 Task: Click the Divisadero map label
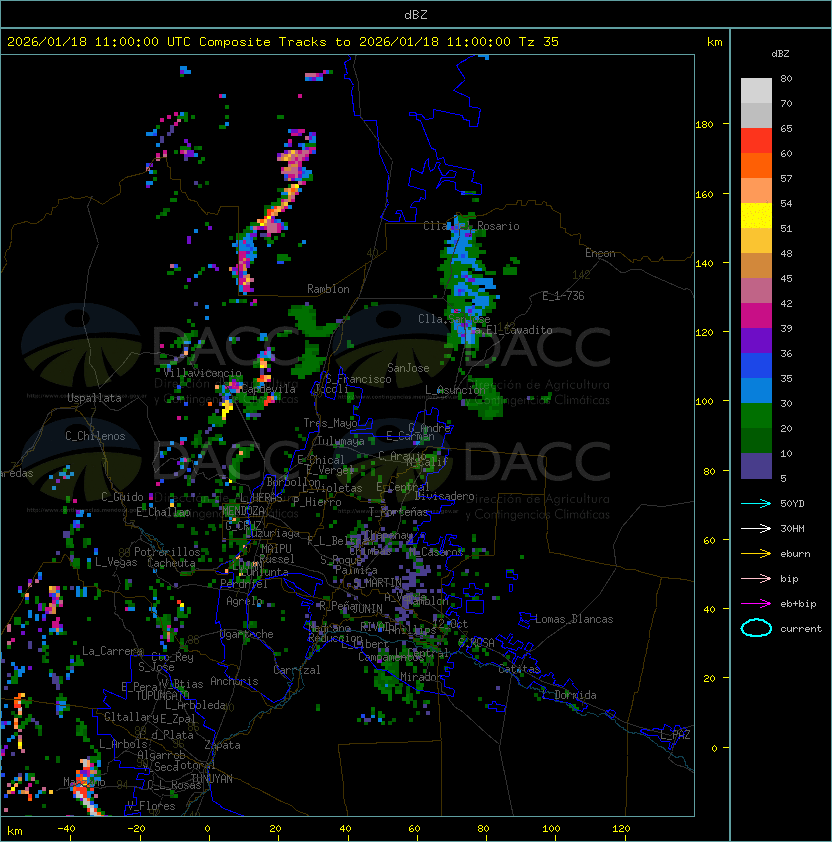(445, 496)
